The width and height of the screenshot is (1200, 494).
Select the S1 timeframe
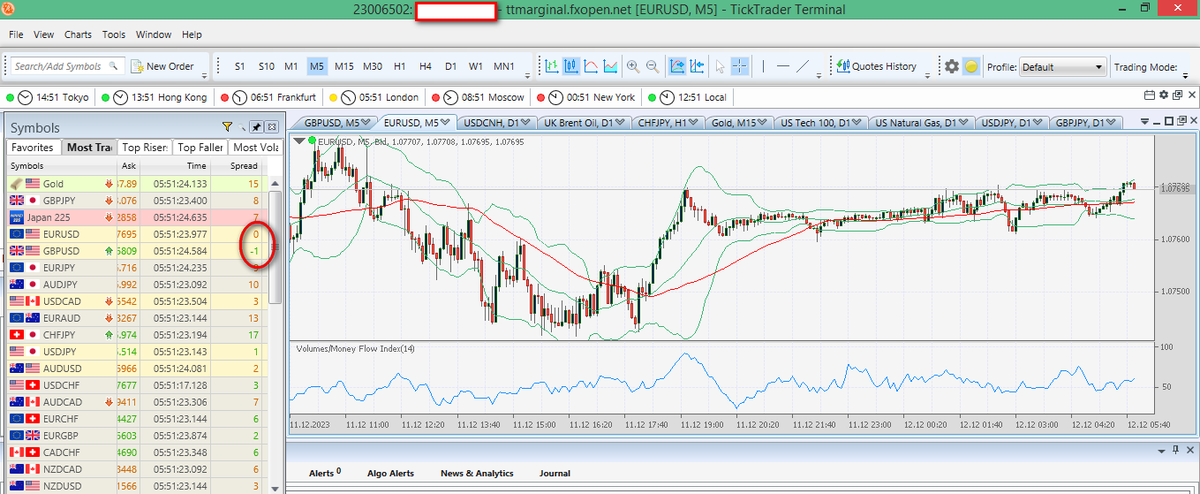240,66
